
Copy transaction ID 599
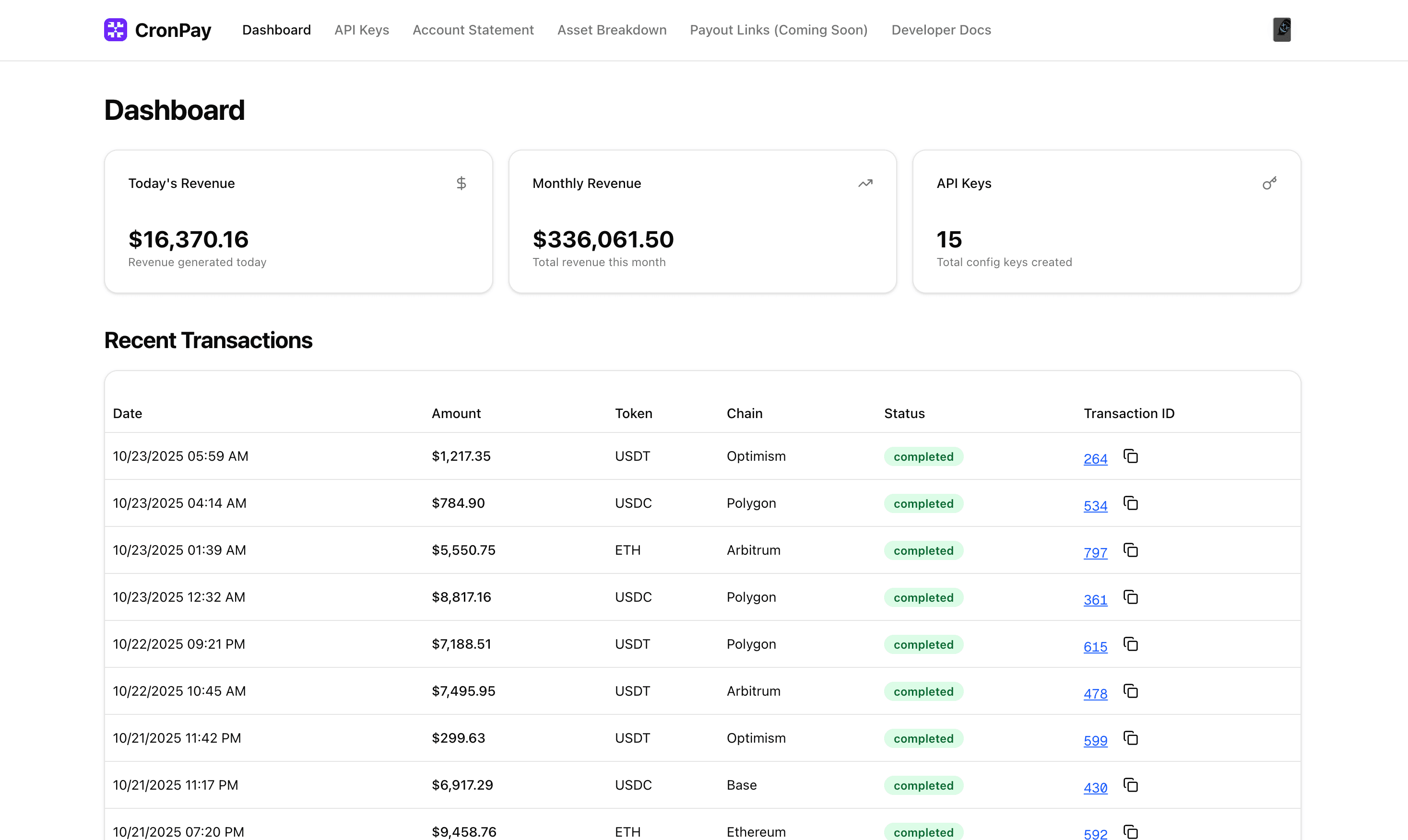click(1131, 738)
